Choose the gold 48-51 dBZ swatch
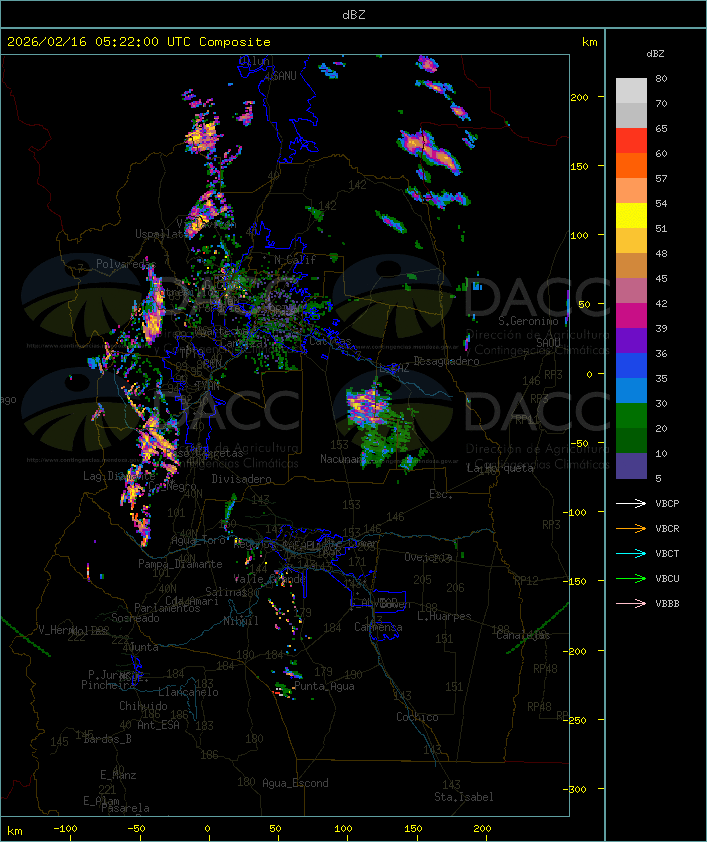 631,240
